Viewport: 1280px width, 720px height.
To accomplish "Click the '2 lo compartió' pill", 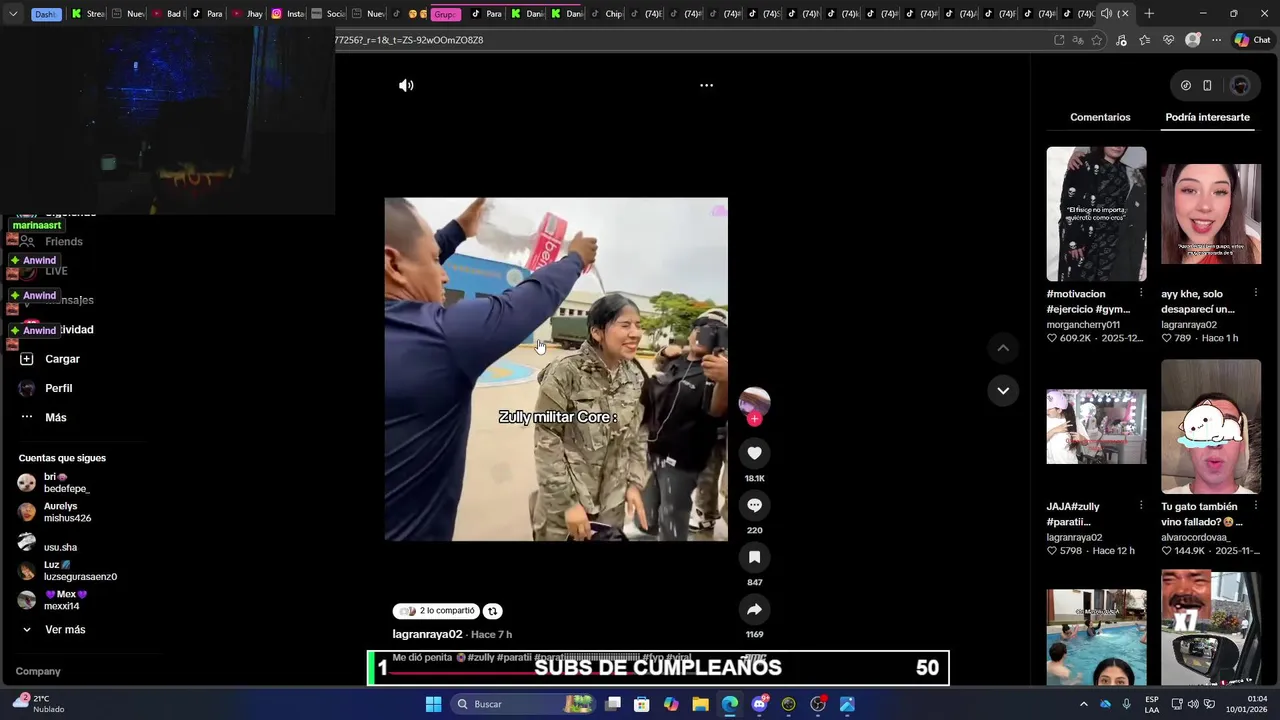I will pyautogui.click(x=436, y=611).
